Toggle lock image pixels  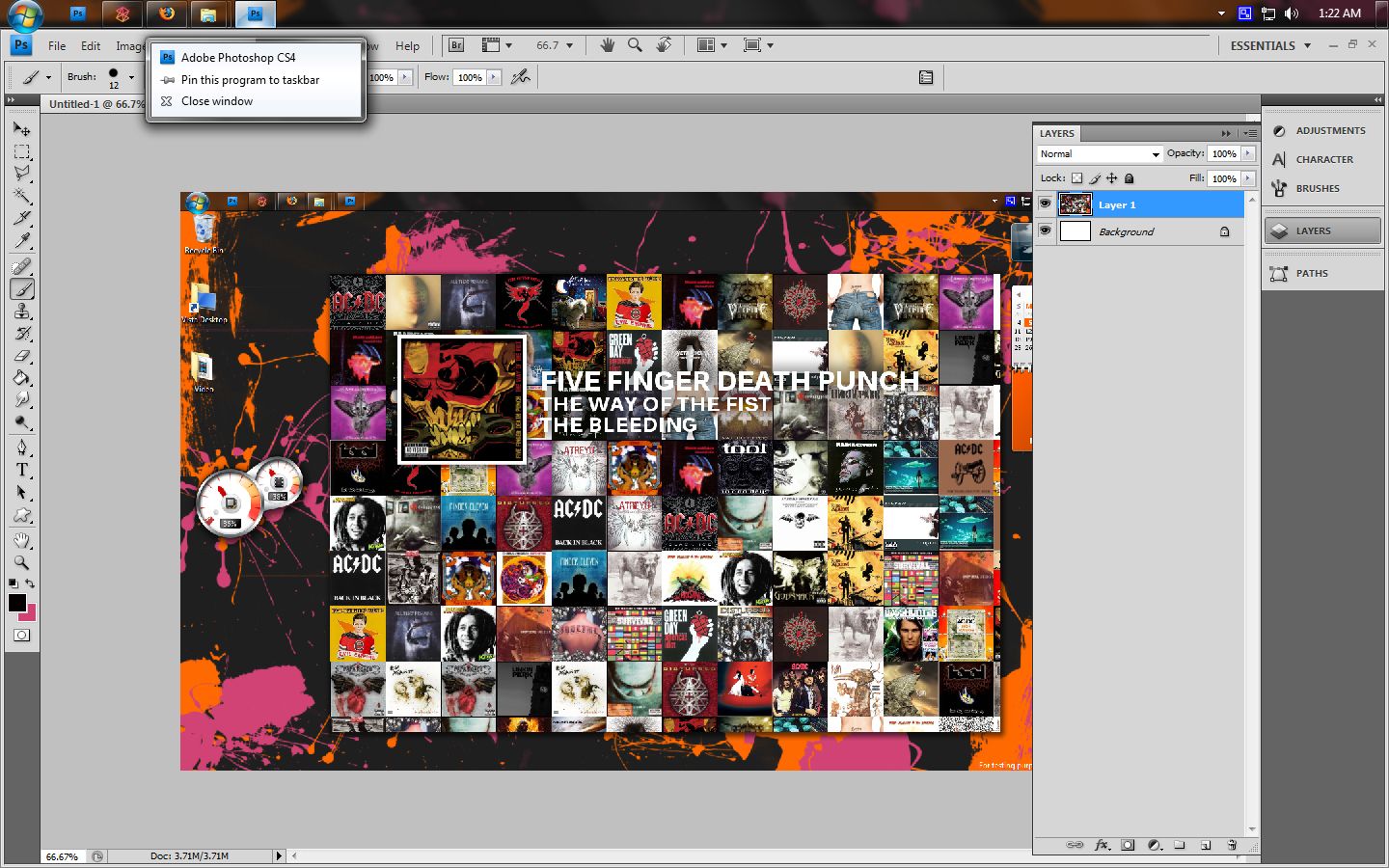point(1094,178)
